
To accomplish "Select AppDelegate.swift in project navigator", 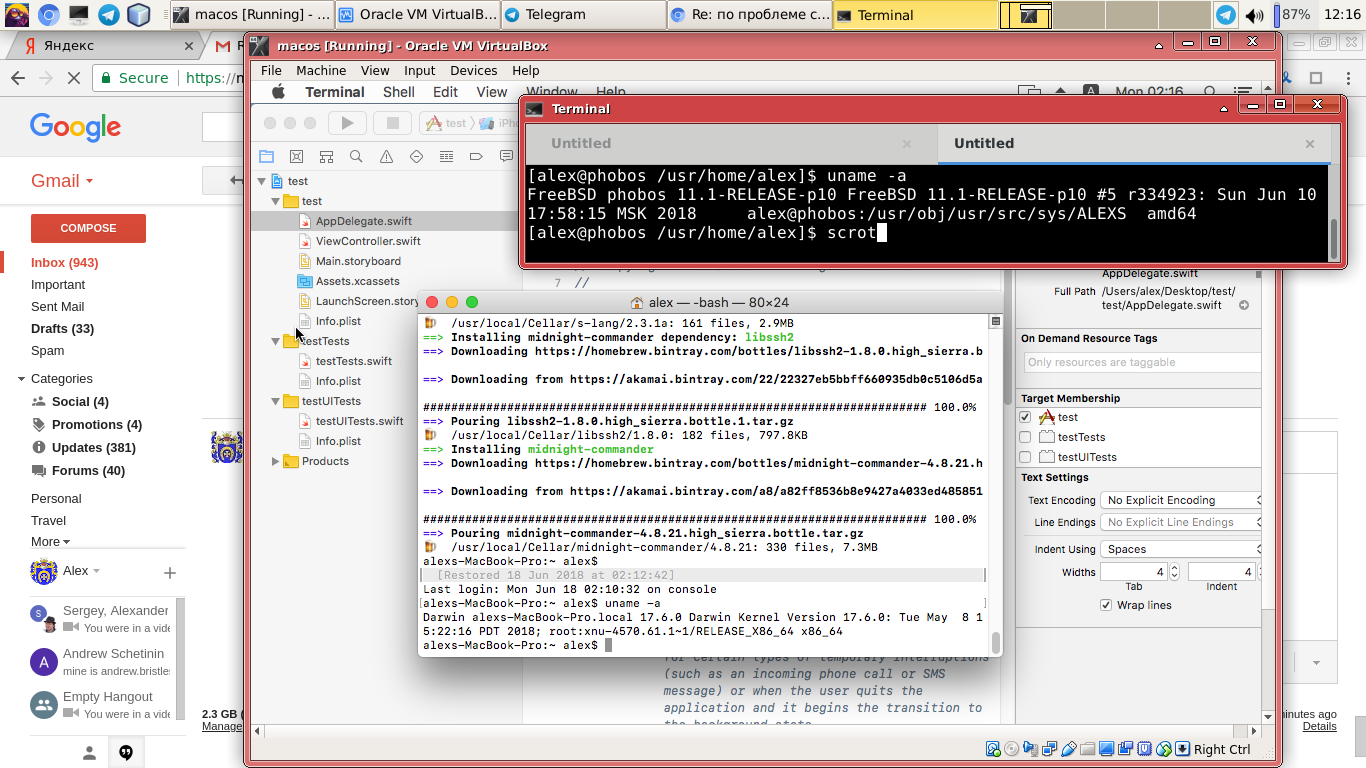I will pos(363,221).
